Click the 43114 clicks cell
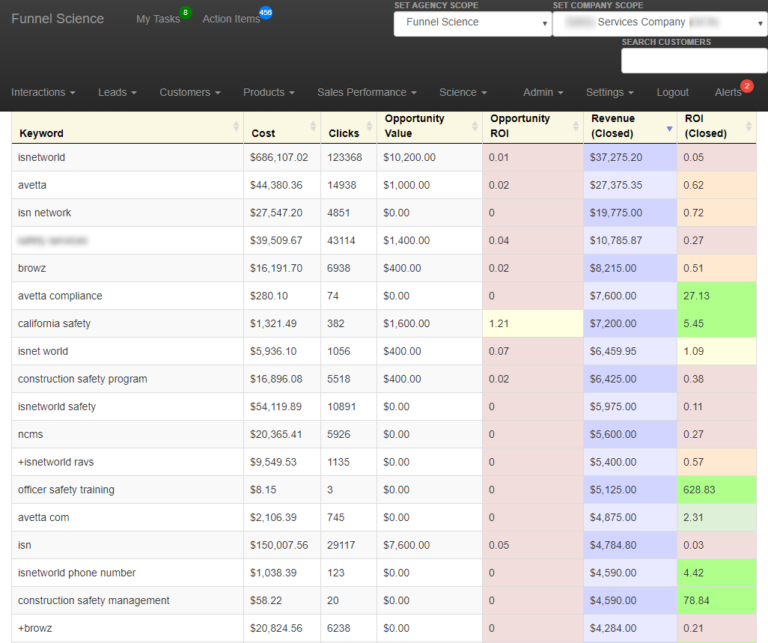 (x=349, y=240)
